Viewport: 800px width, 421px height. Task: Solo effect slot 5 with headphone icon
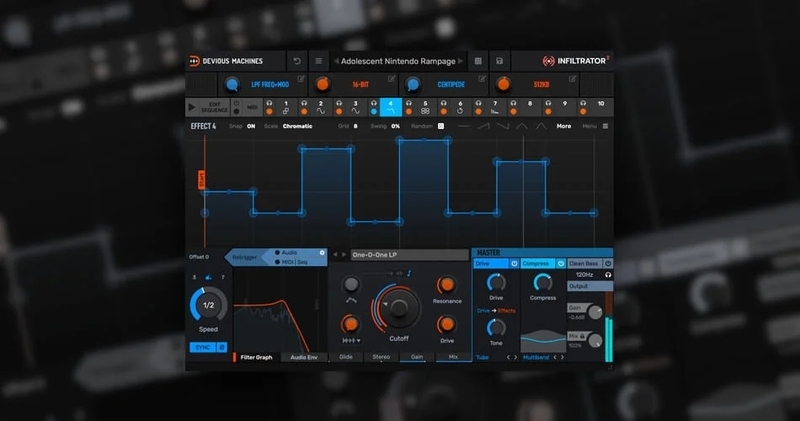tap(409, 103)
